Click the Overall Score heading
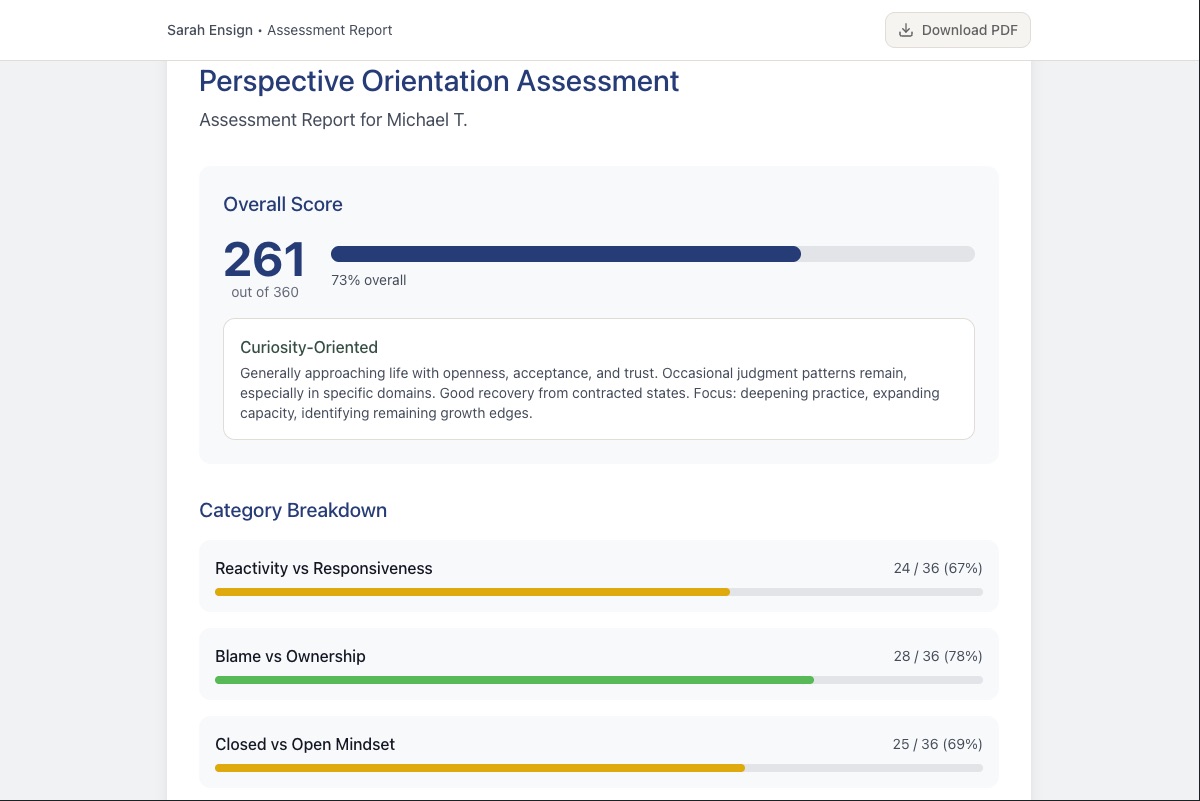The height and width of the screenshot is (801, 1200). click(283, 204)
